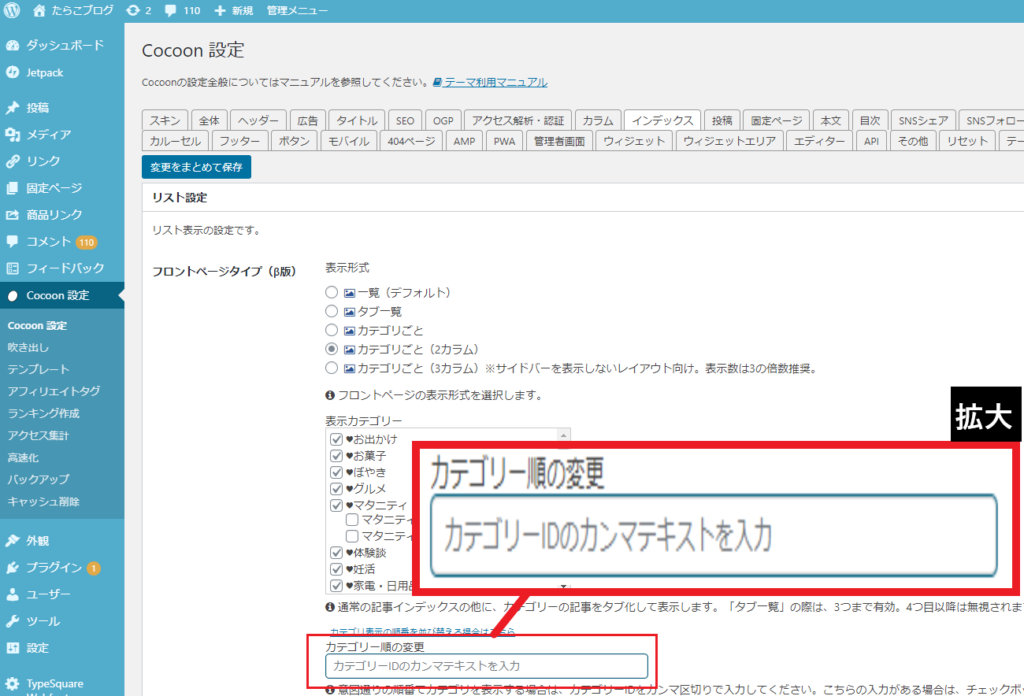Switch to the スキン tab
This screenshot has height=696, width=1024.
coord(165,120)
